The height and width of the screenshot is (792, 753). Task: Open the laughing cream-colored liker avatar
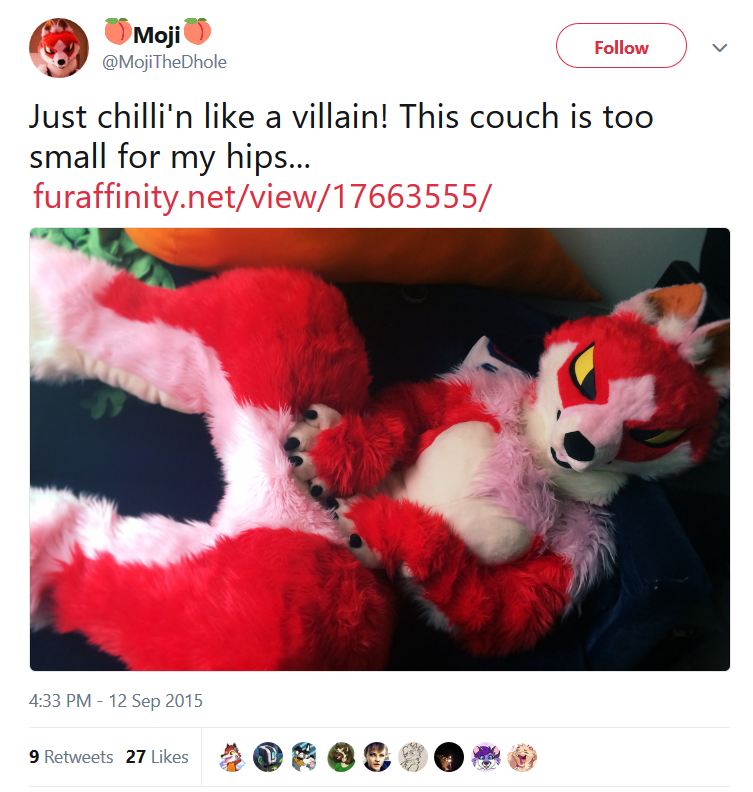pos(522,757)
